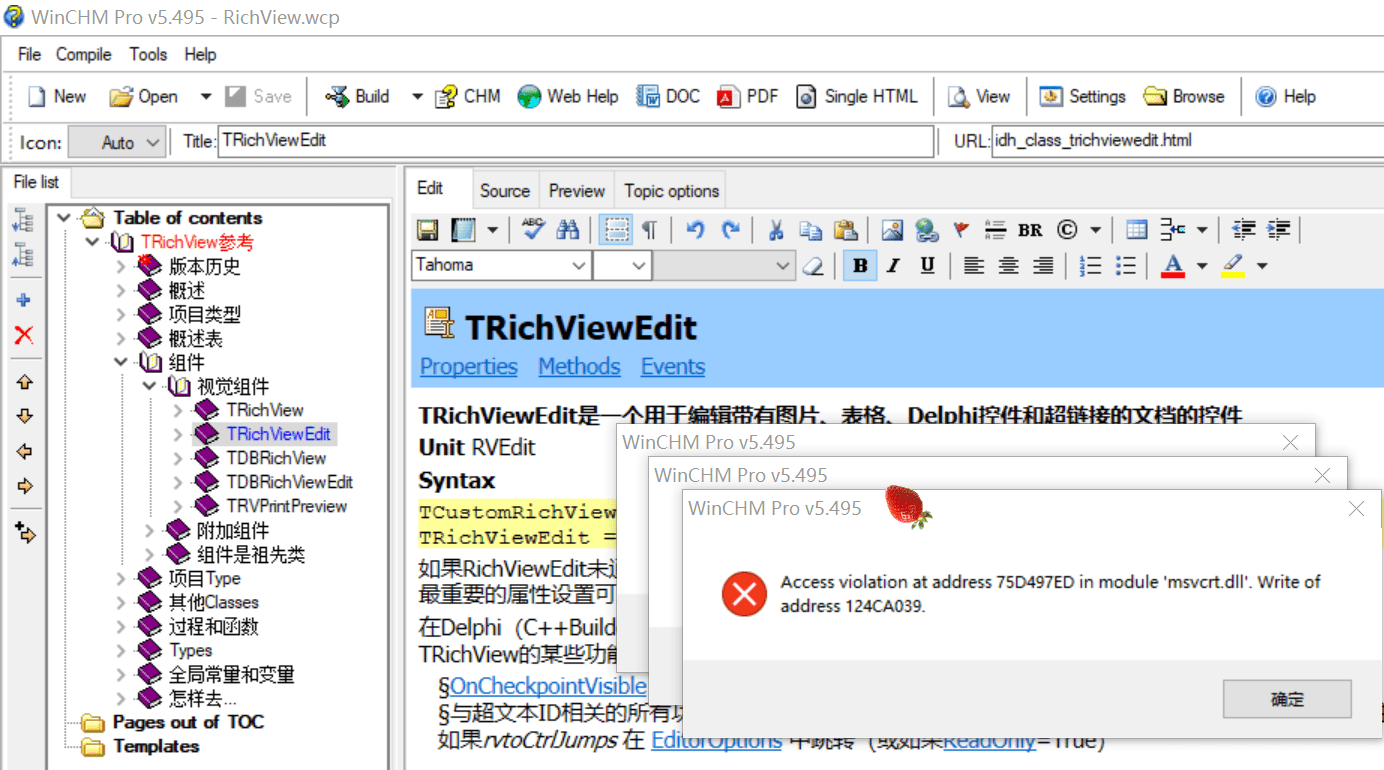Viewport: 1384px width, 770px height.
Task: Click the Insert table icon
Action: pyautogui.click(x=1136, y=231)
